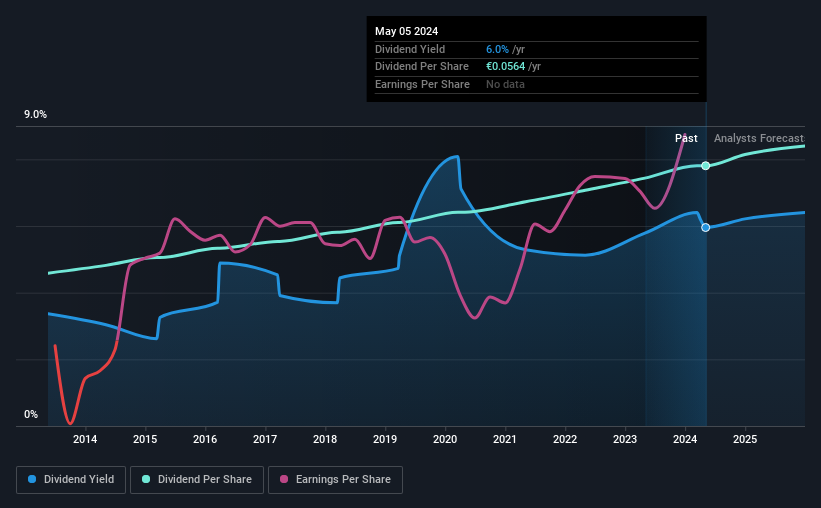
Task: Click the teal Dividend Per Share legend dot
Action: click(146, 479)
